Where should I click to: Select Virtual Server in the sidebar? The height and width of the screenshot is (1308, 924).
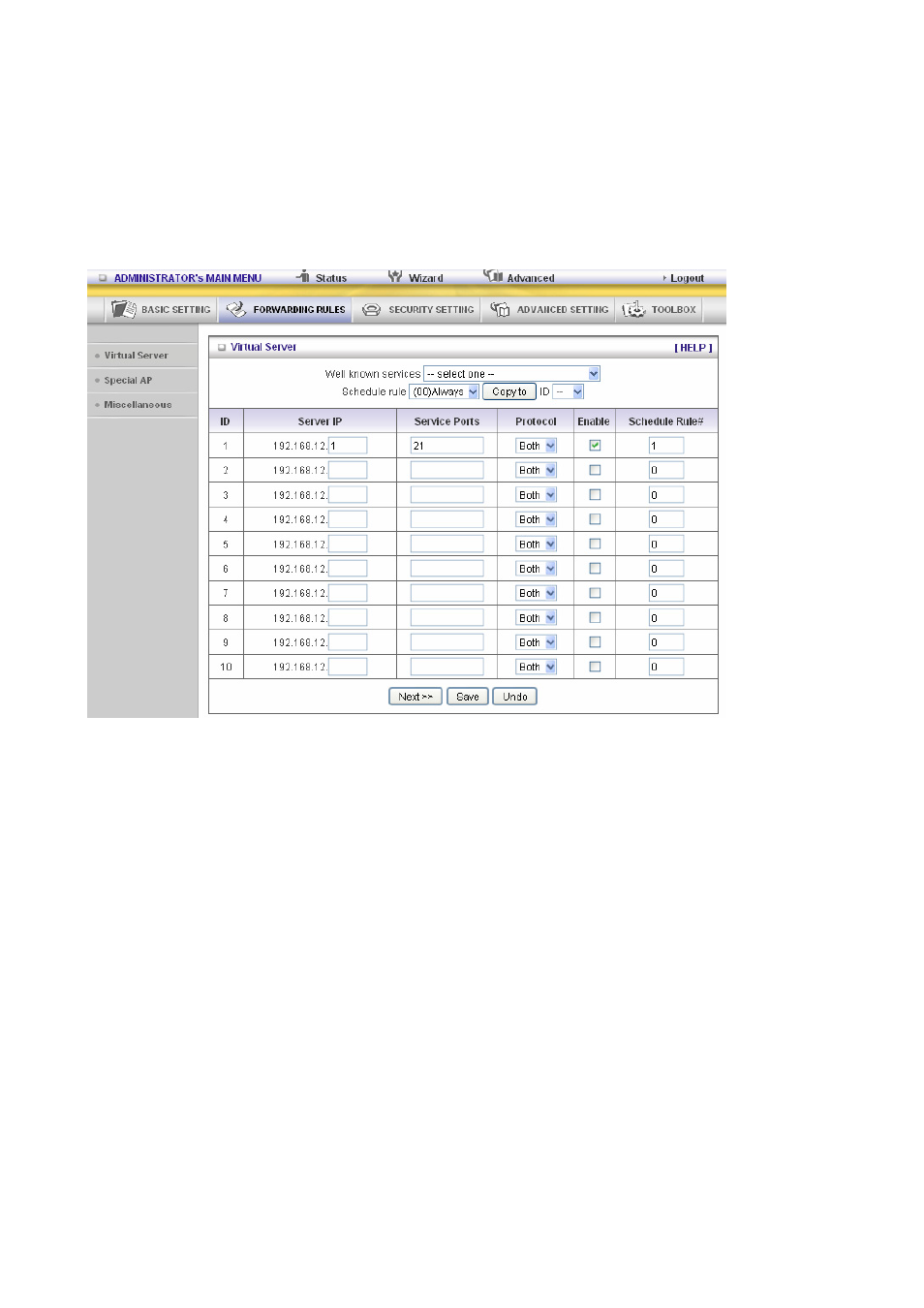136,356
